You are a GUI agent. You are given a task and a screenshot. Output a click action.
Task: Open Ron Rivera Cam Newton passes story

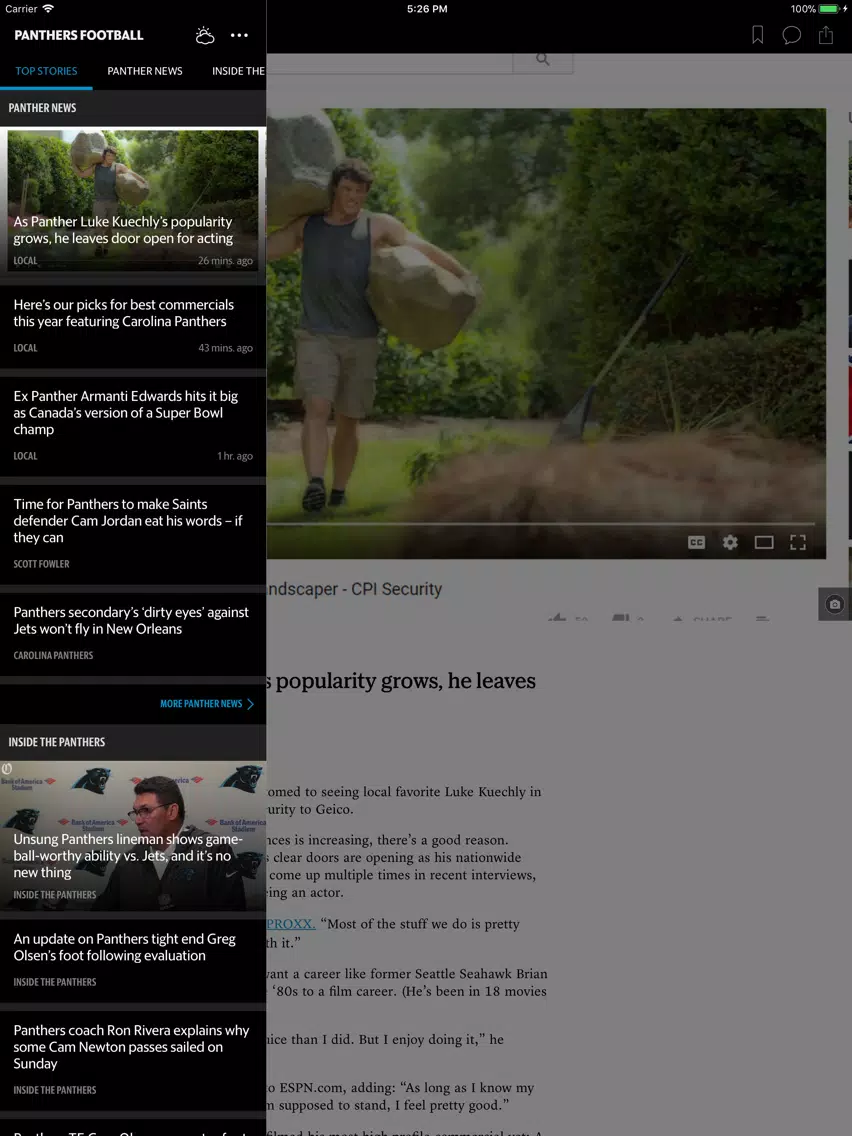point(133,1061)
